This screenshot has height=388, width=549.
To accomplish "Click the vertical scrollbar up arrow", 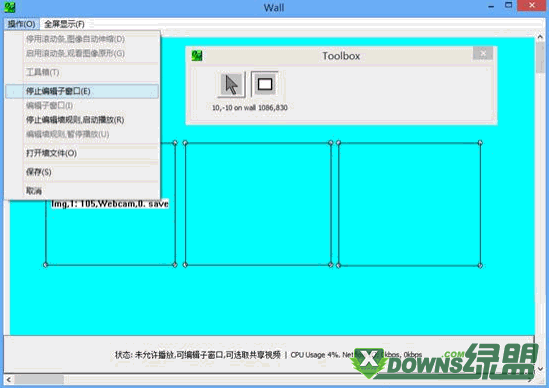I will tap(540, 36).
